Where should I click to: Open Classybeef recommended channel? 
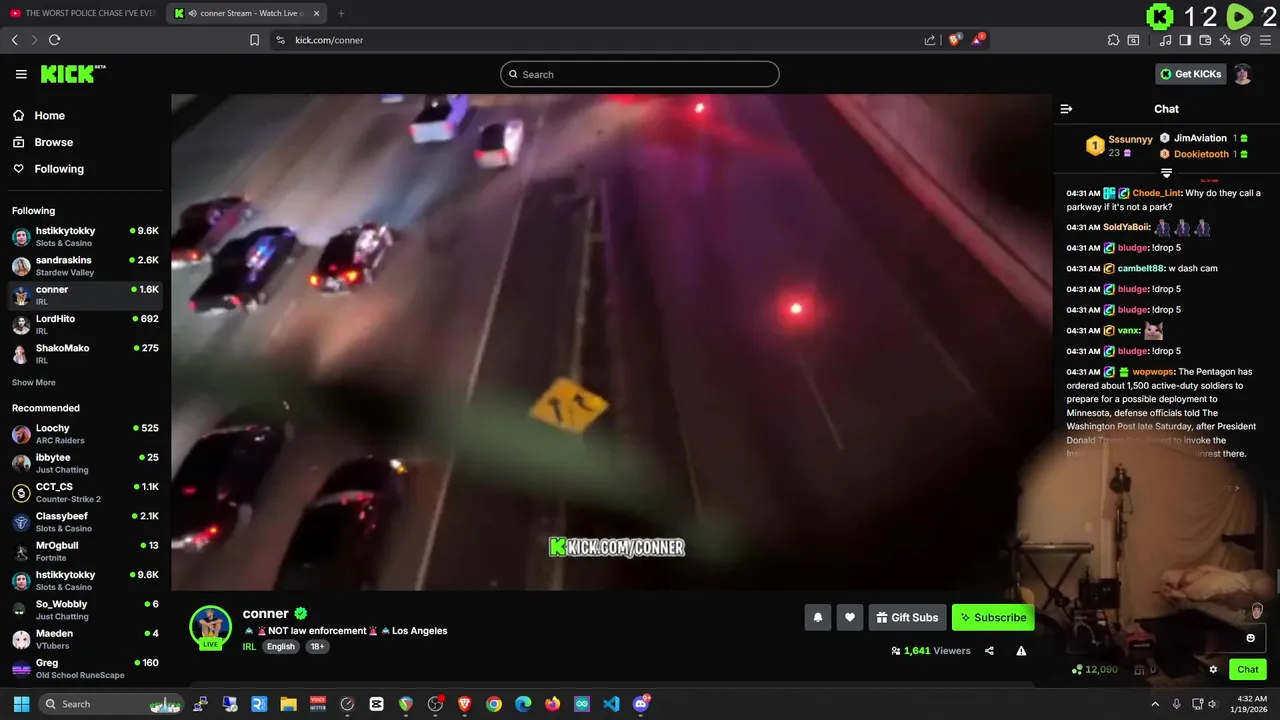[x=85, y=522]
